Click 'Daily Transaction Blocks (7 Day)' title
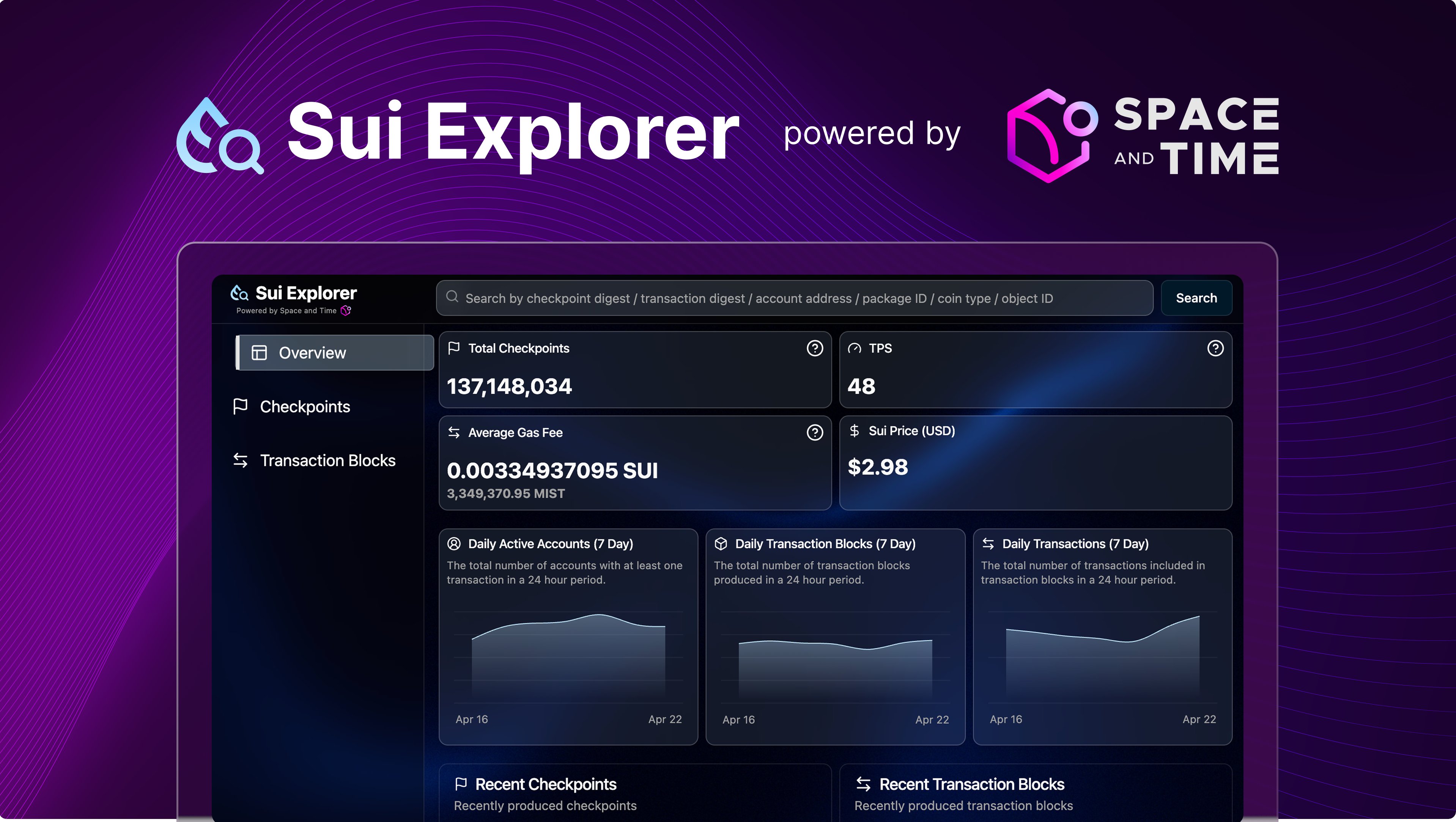The height and width of the screenshot is (822, 1456). coord(825,544)
